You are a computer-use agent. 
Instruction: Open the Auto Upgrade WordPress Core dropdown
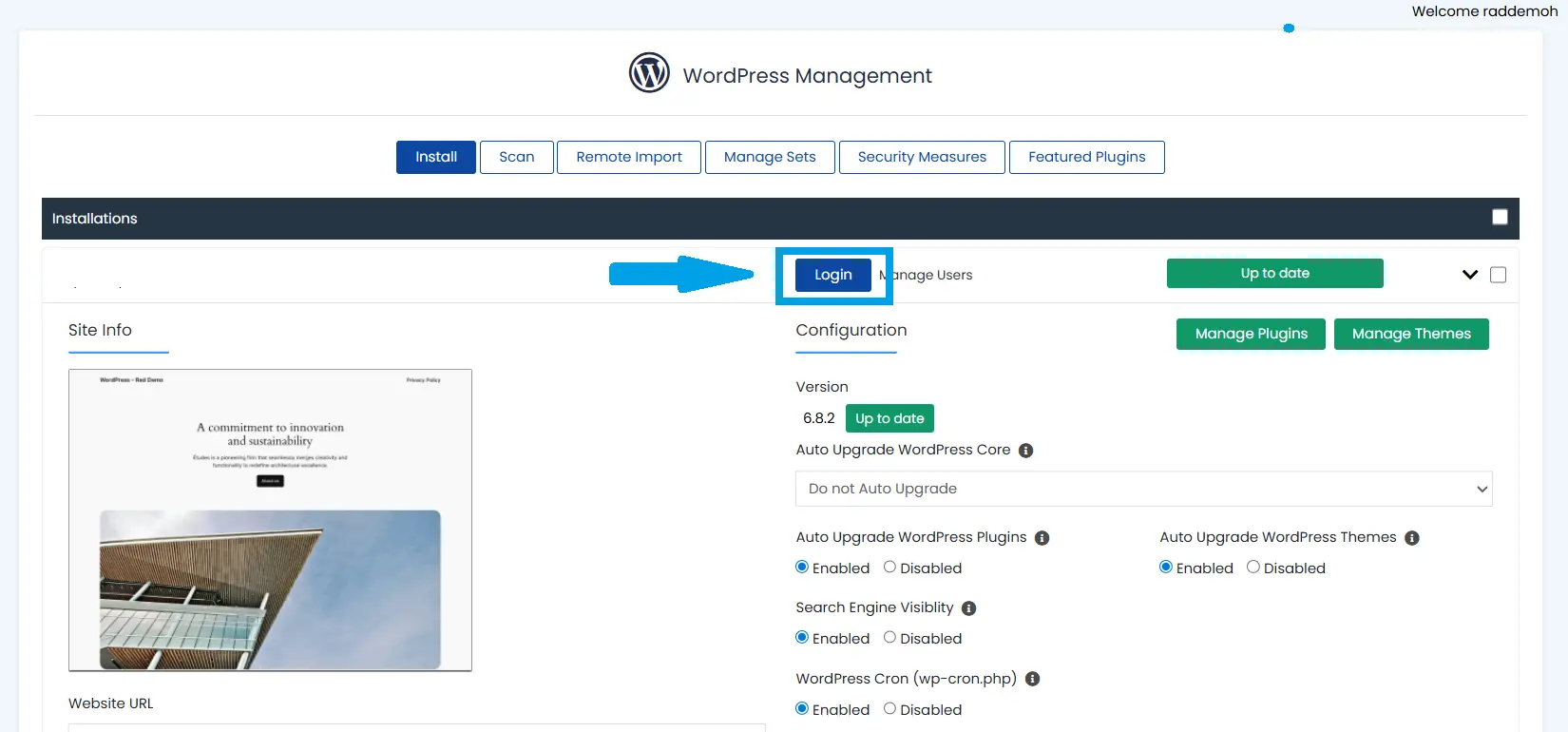tap(1144, 489)
